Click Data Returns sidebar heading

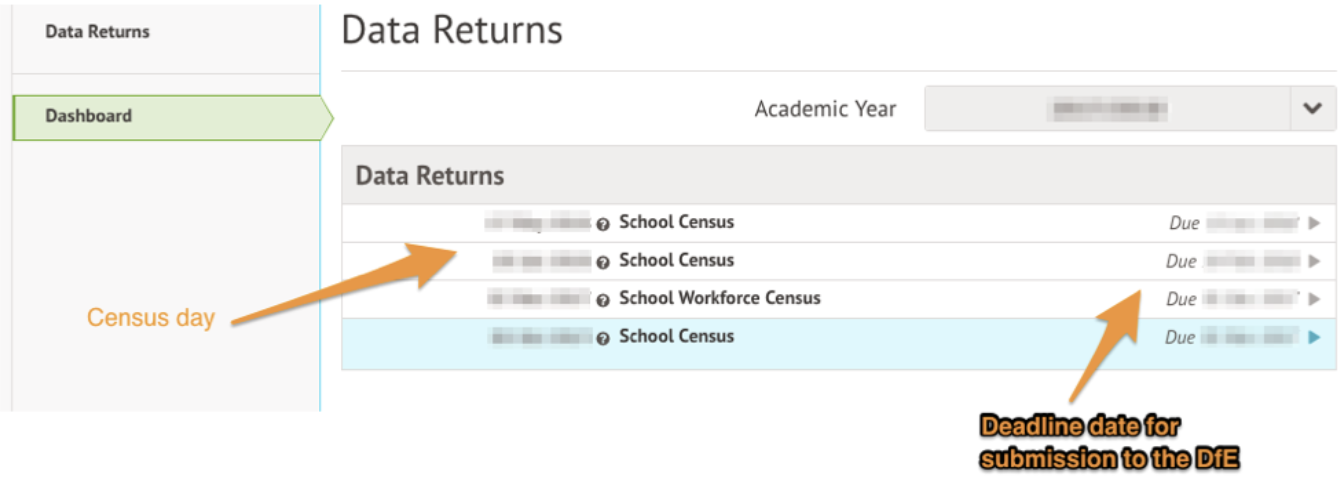coord(97,32)
